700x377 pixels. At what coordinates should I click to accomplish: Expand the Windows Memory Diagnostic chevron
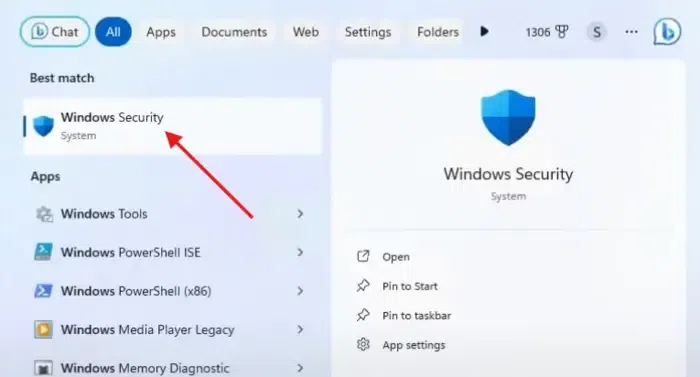click(300, 369)
